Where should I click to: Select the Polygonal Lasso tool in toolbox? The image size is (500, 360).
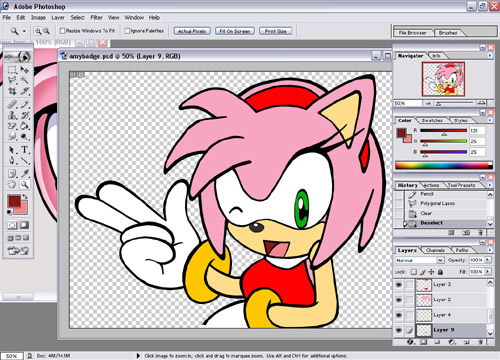12,80
